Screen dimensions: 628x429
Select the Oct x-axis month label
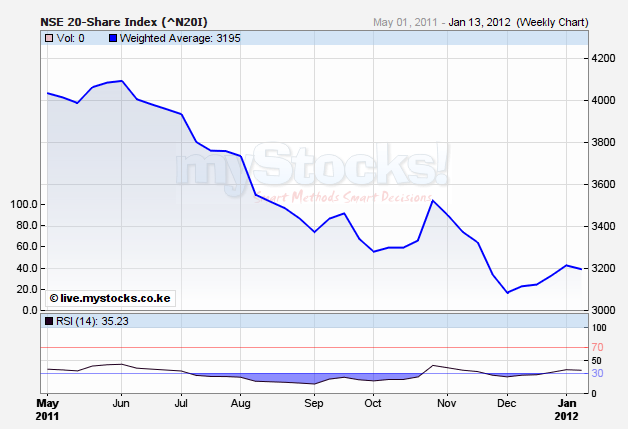[x=373, y=403]
